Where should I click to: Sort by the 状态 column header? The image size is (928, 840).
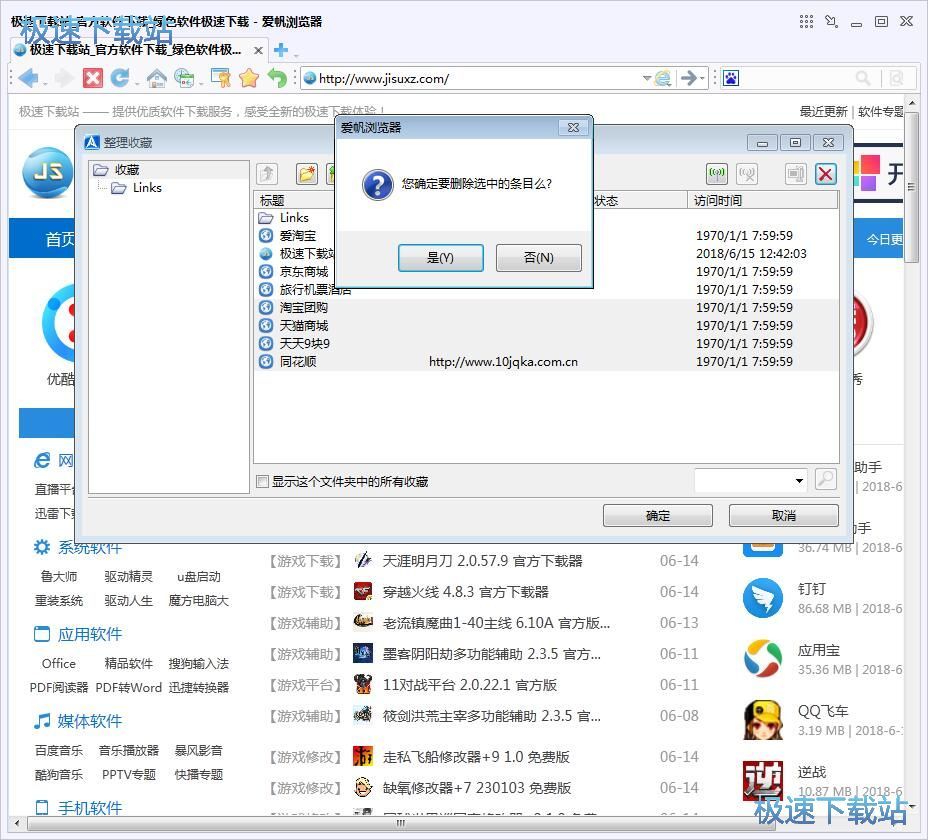[x=639, y=200]
